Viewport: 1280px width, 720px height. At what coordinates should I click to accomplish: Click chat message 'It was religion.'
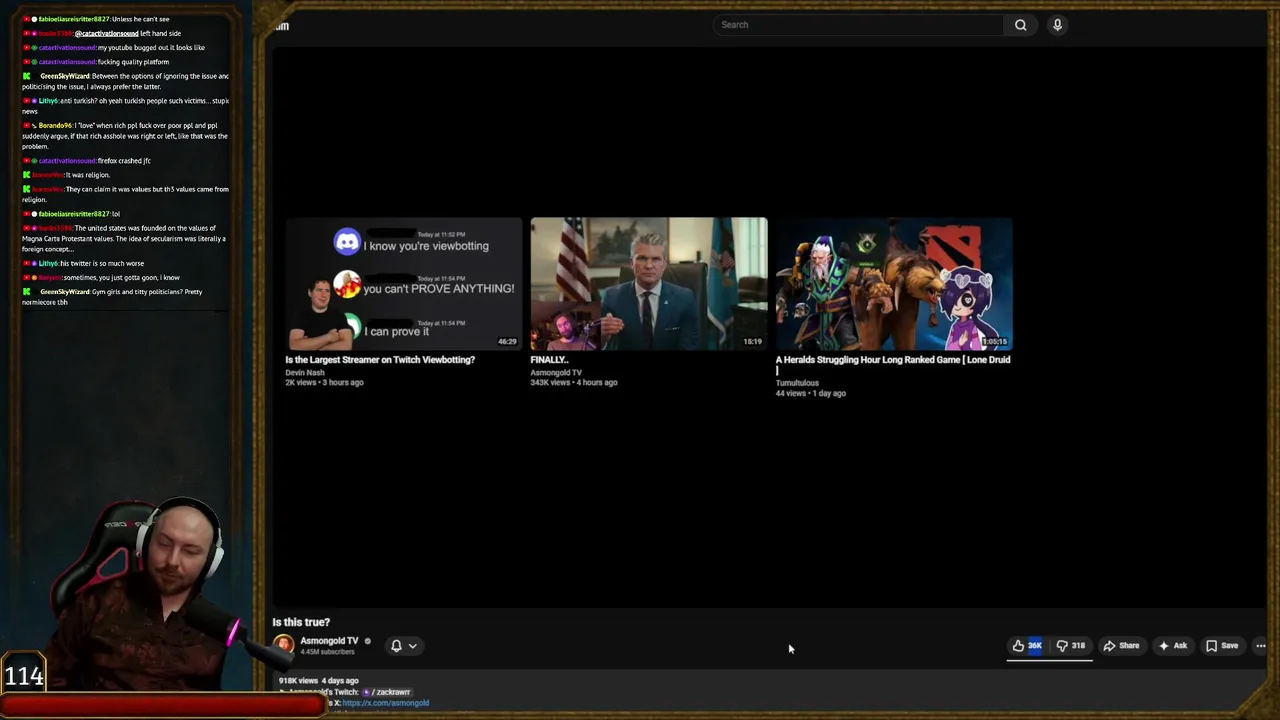(88, 175)
